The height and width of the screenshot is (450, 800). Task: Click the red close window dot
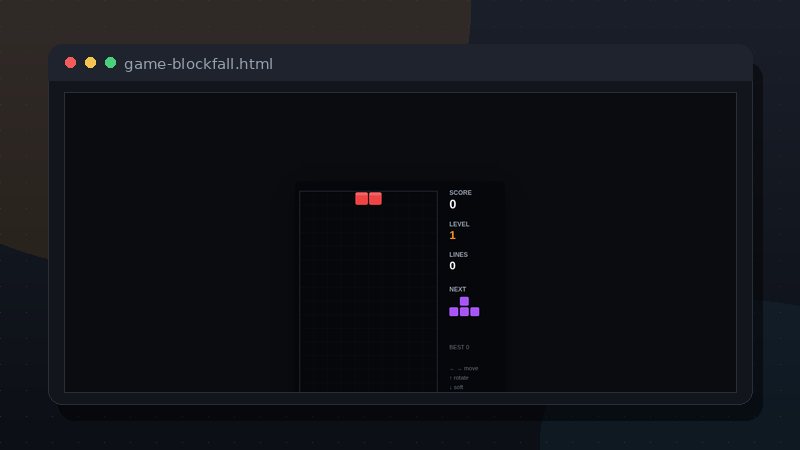(70, 63)
